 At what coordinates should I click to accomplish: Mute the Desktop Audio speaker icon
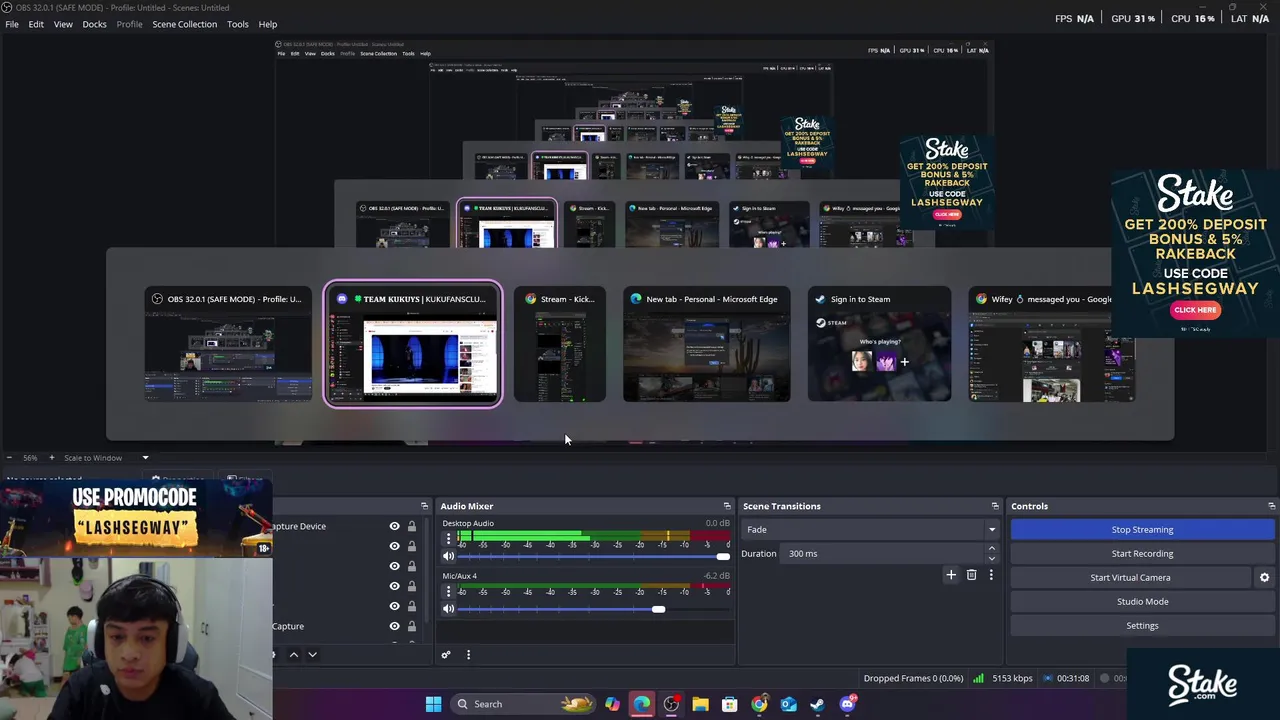pyautogui.click(x=449, y=556)
